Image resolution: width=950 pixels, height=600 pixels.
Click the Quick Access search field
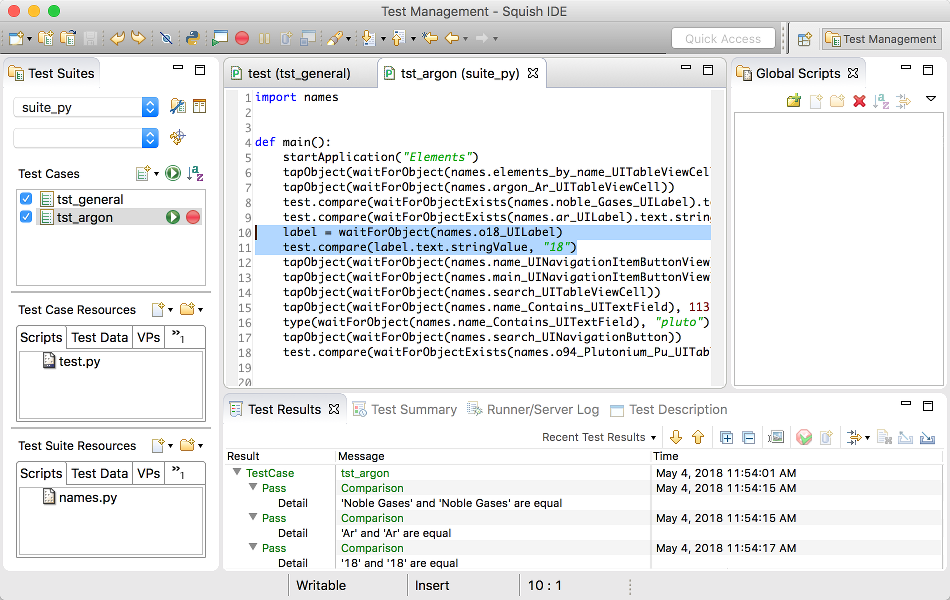point(723,39)
